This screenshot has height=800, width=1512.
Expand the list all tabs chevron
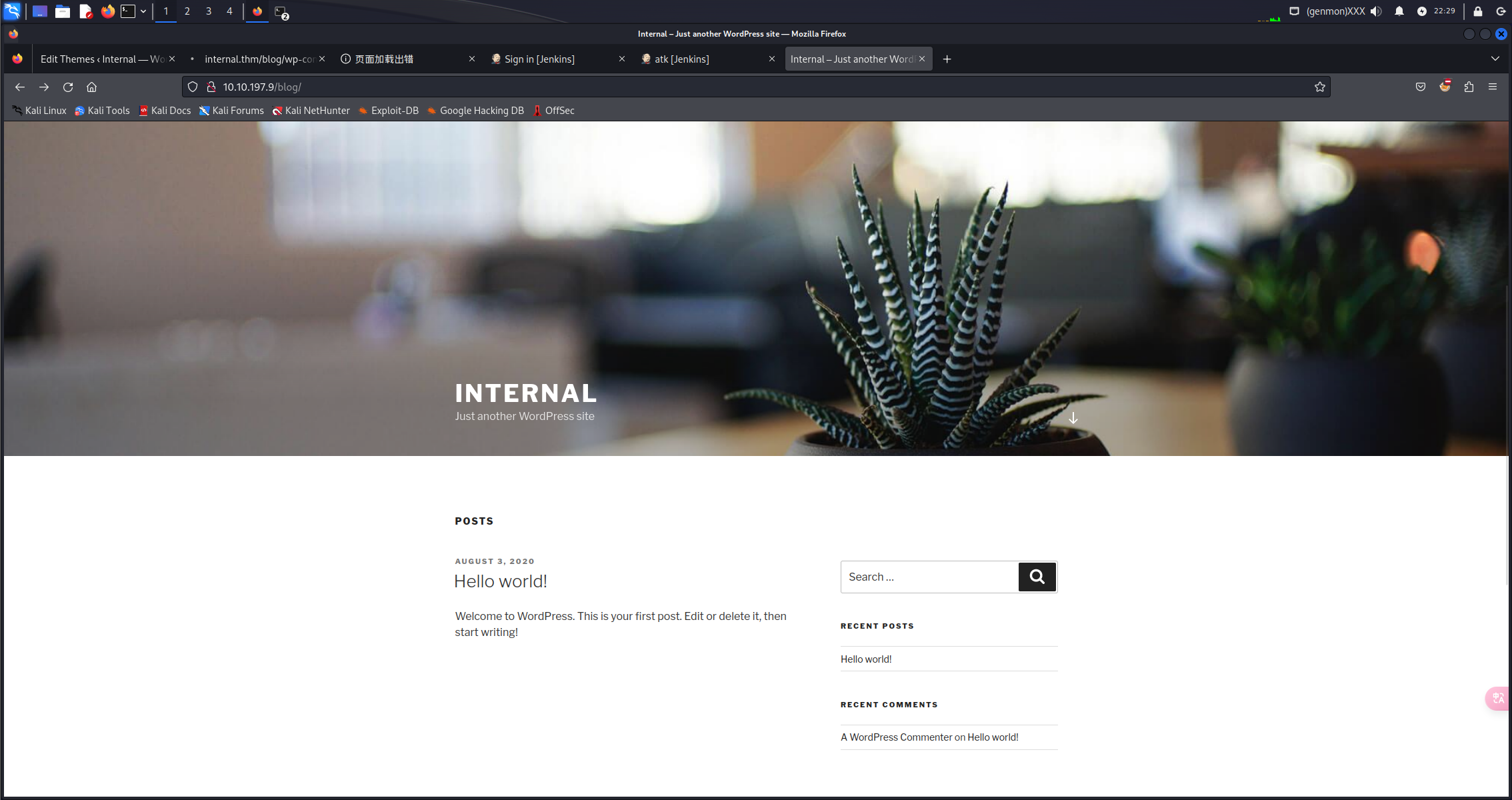[1495, 59]
